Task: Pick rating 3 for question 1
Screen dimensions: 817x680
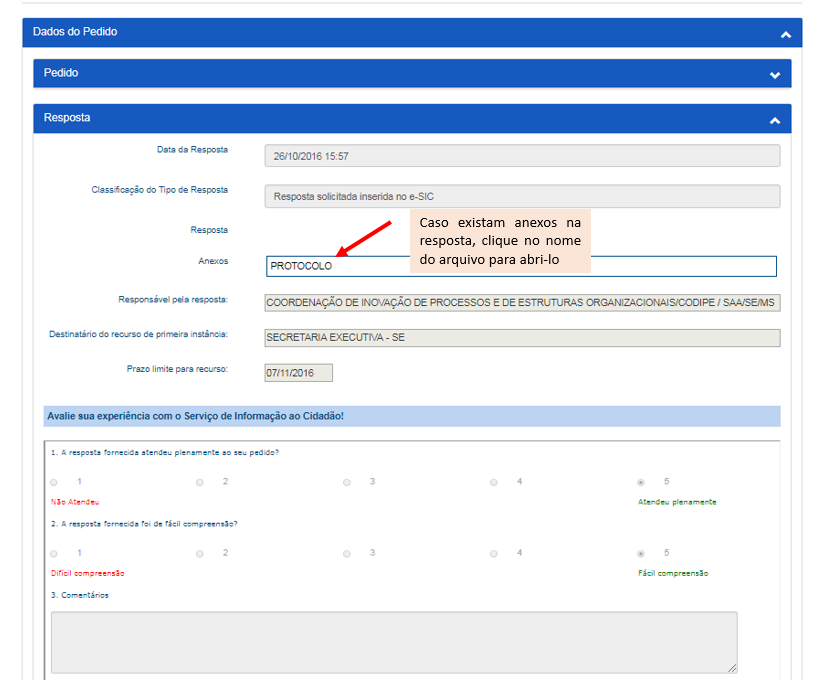Action: pos(347,483)
